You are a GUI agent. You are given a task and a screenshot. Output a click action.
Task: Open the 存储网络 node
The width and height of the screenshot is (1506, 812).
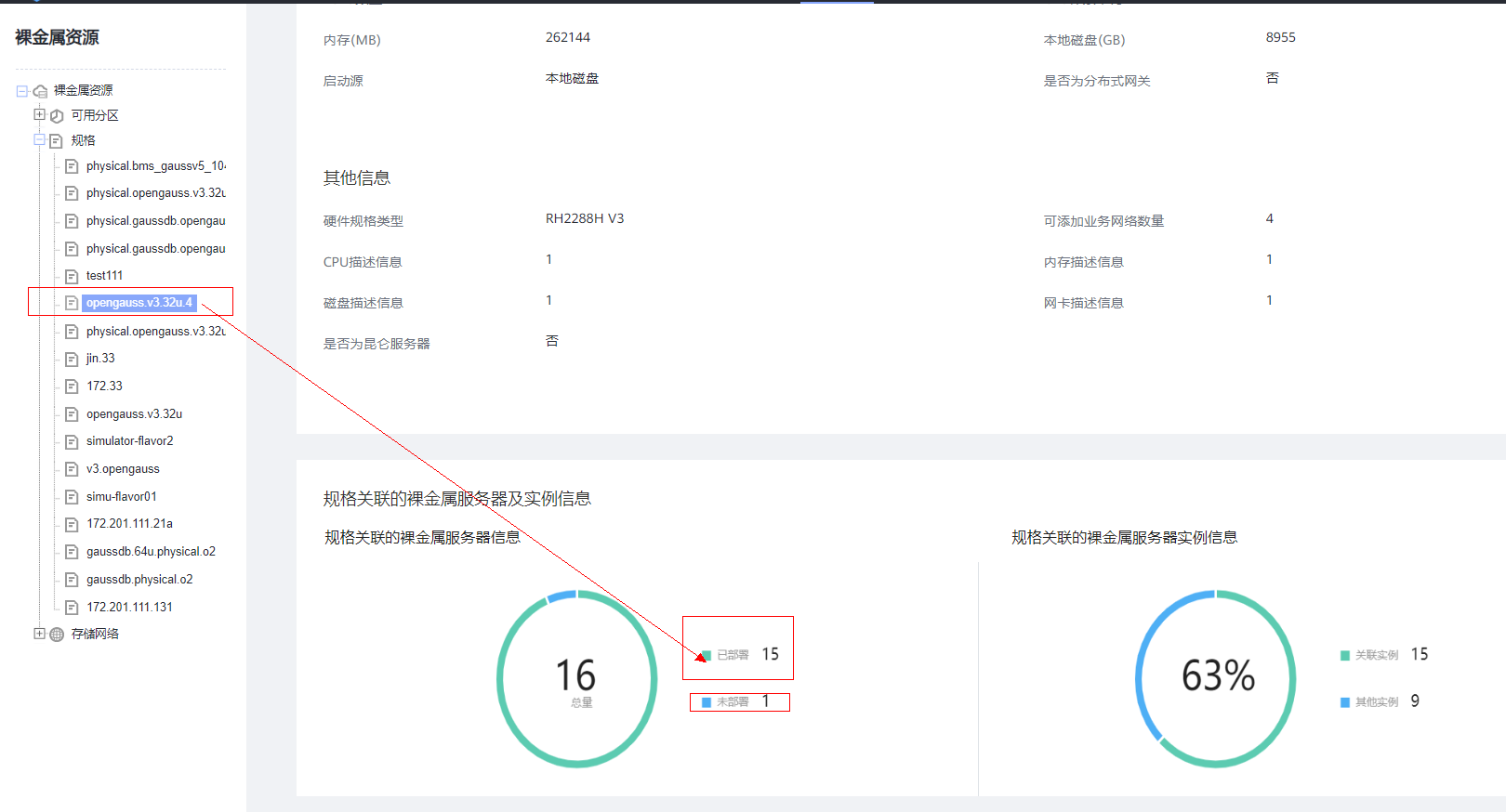coord(95,634)
